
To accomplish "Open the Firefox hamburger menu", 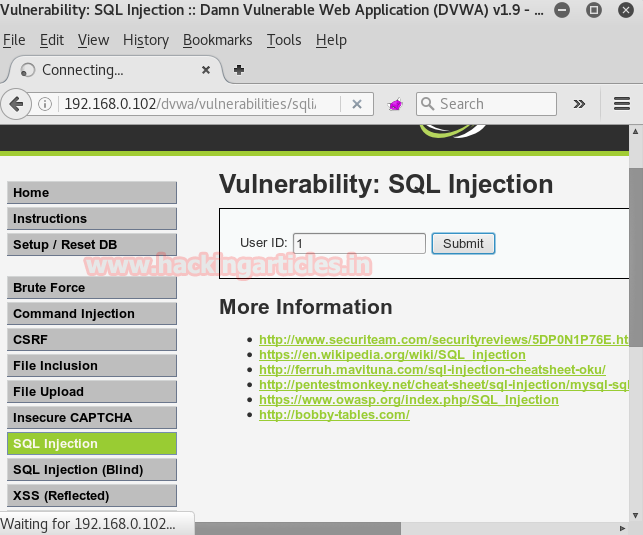I will 622,104.
